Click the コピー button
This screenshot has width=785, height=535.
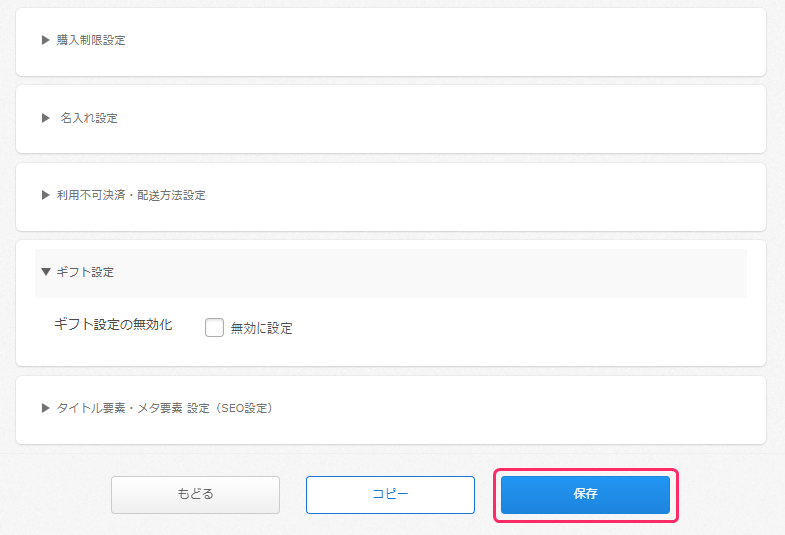[x=390, y=494]
